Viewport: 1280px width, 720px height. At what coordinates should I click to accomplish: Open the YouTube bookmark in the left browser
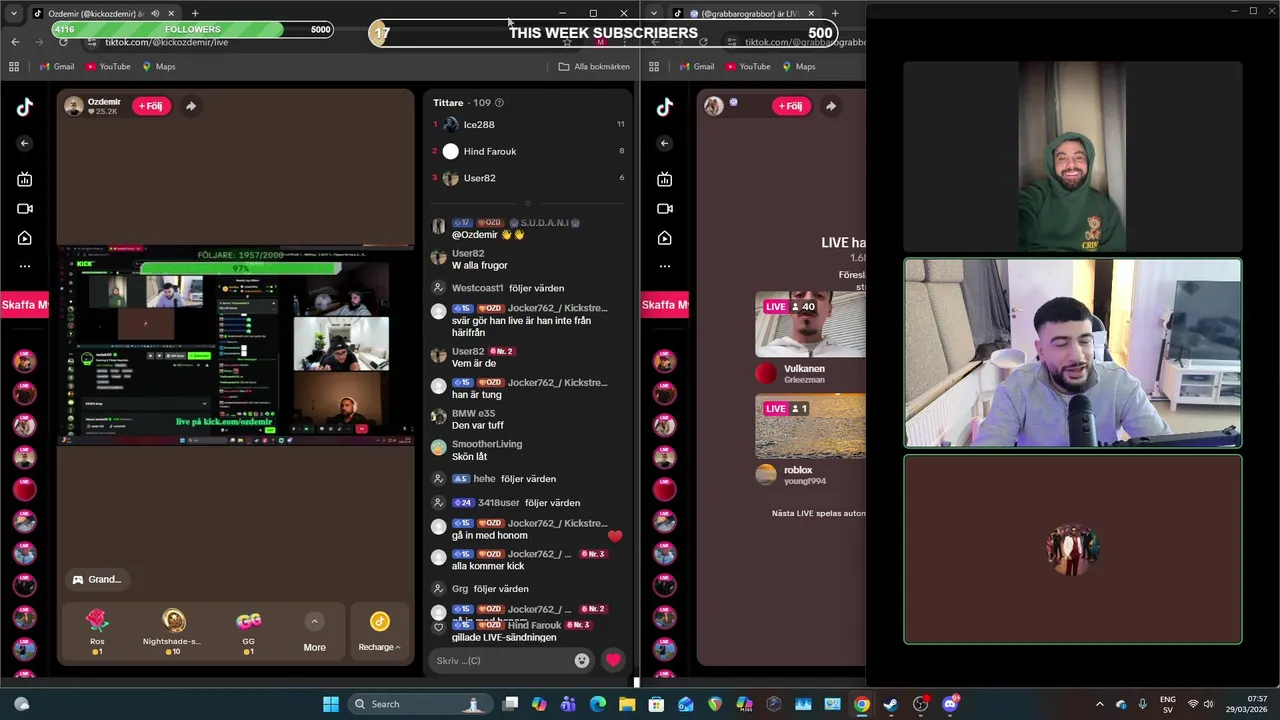108,67
